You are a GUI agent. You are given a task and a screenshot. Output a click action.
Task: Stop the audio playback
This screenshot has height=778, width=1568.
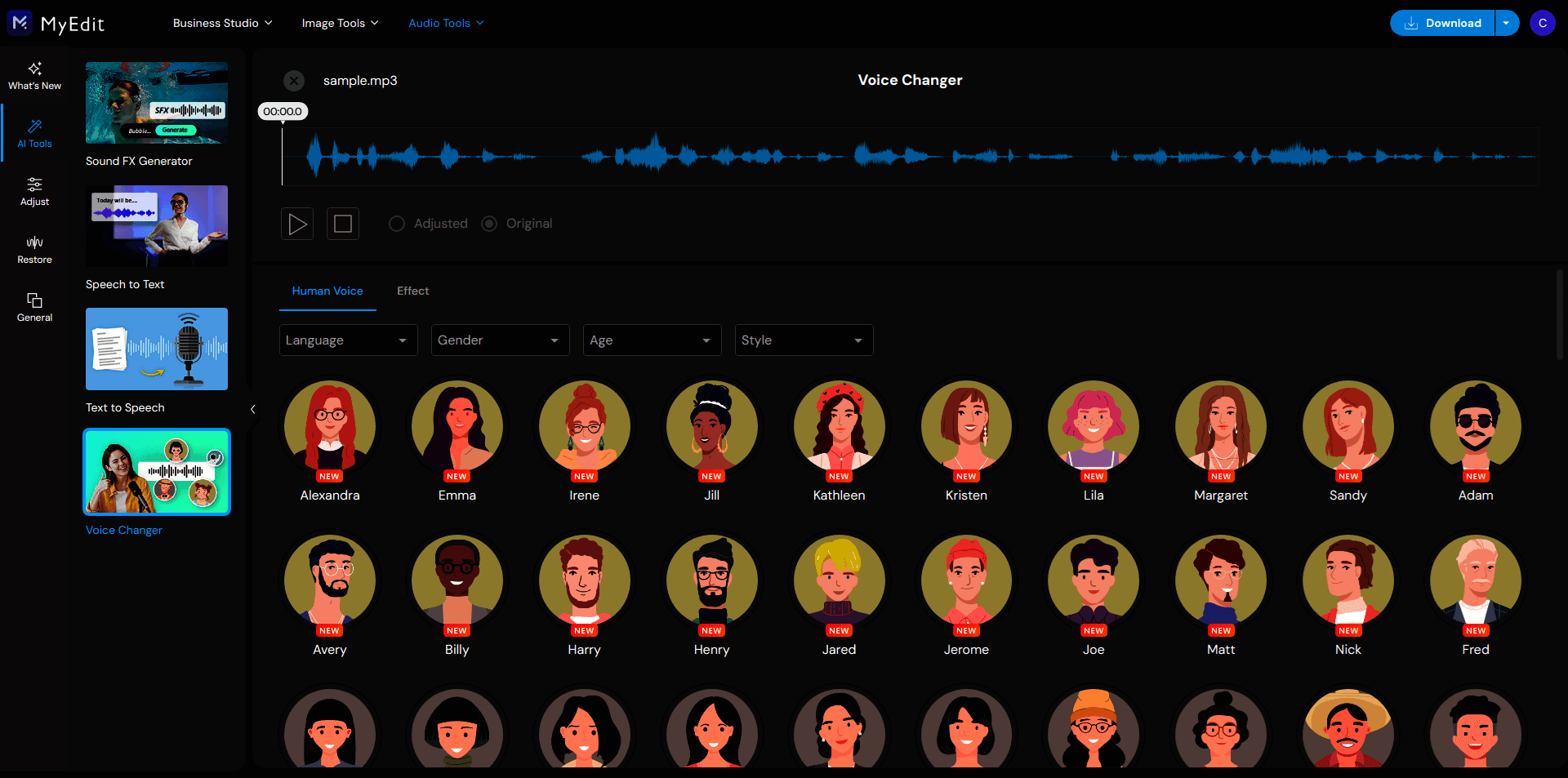[x=343, y=224]
